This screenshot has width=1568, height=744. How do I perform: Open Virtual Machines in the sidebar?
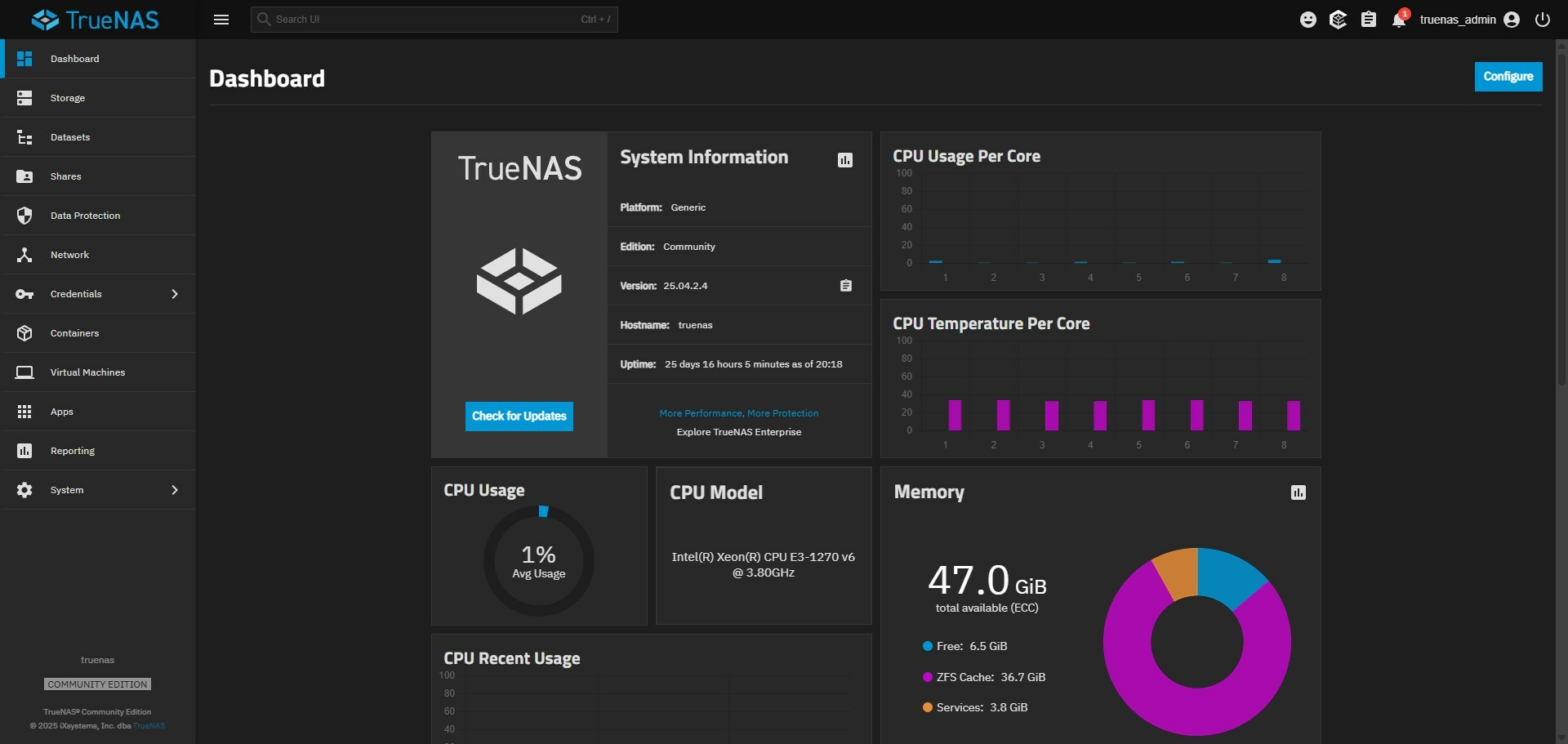[87, 372]
